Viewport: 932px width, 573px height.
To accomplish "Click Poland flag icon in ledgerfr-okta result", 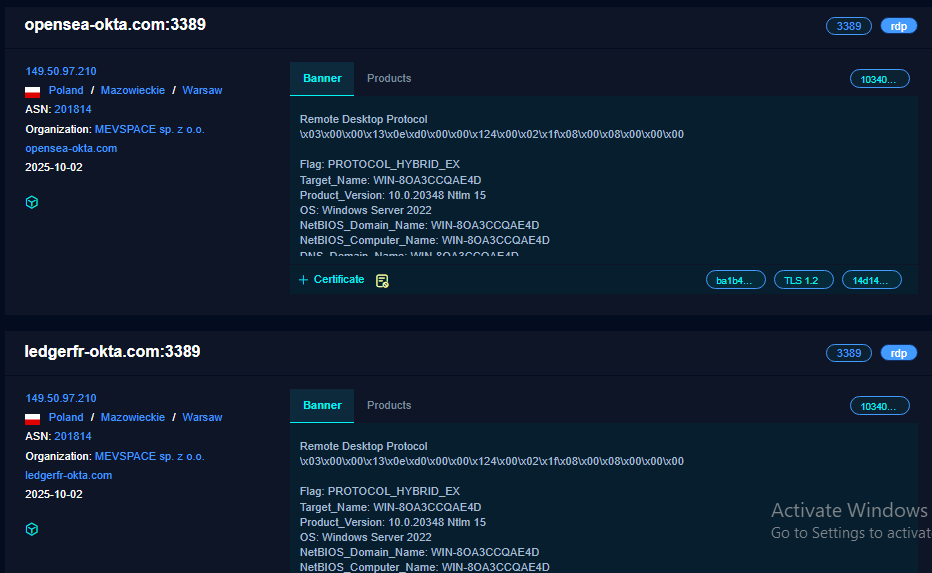I will (x=33, y=418).
